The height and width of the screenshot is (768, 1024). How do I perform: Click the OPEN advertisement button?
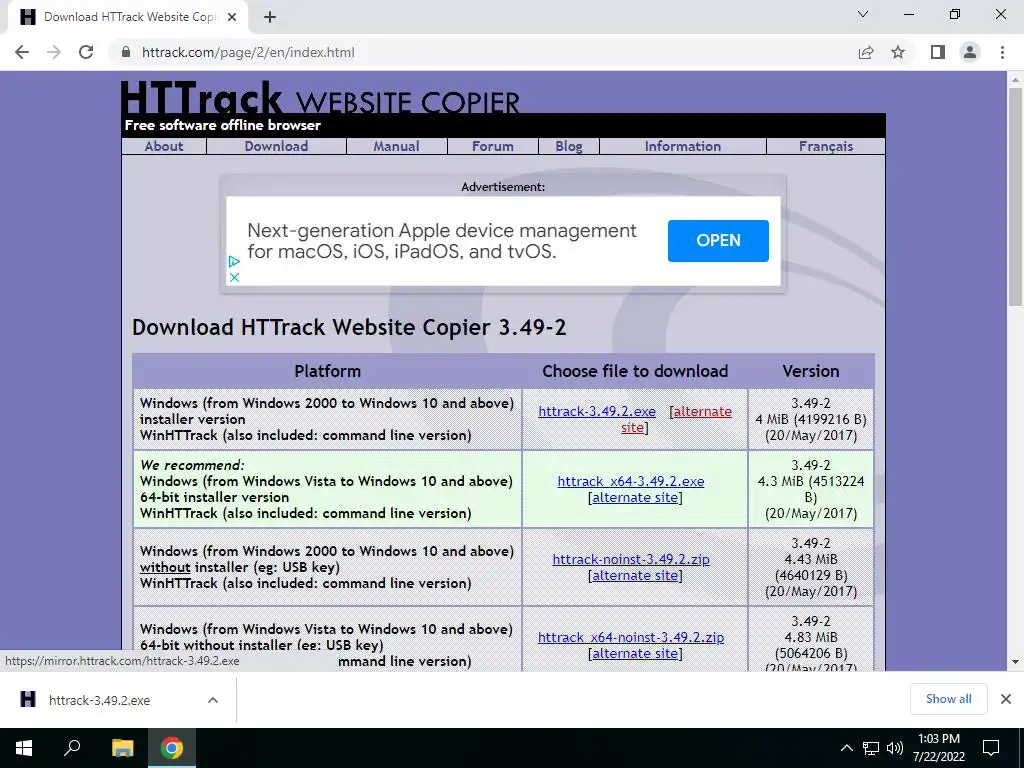[718, 240]
